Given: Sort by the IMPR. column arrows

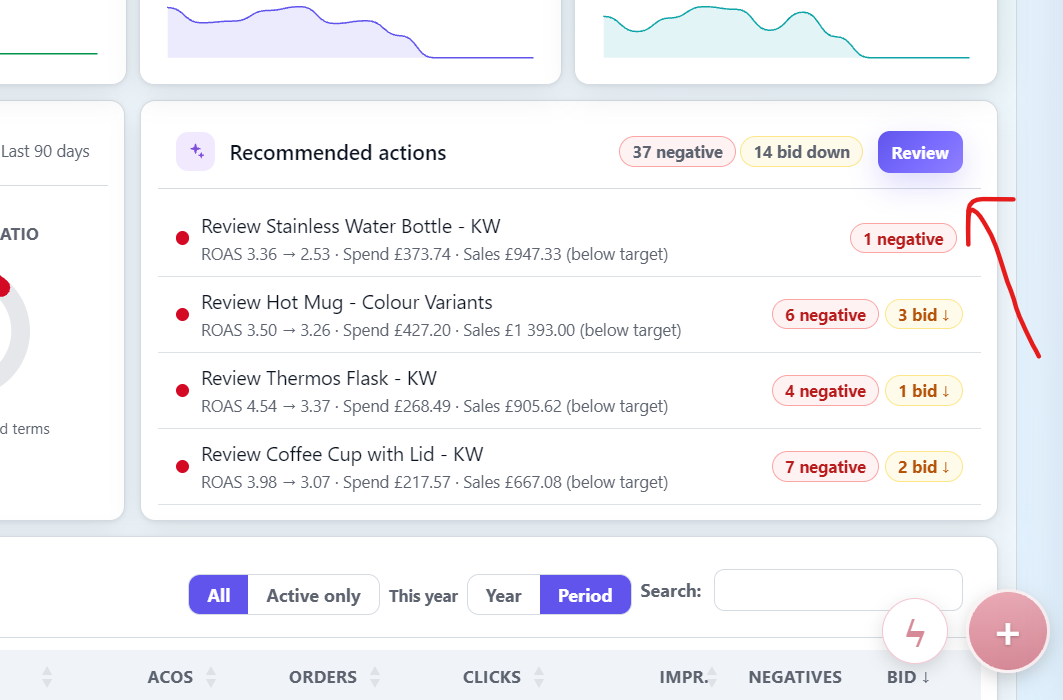Looking at the screenshot, I should tap(712, 676).
